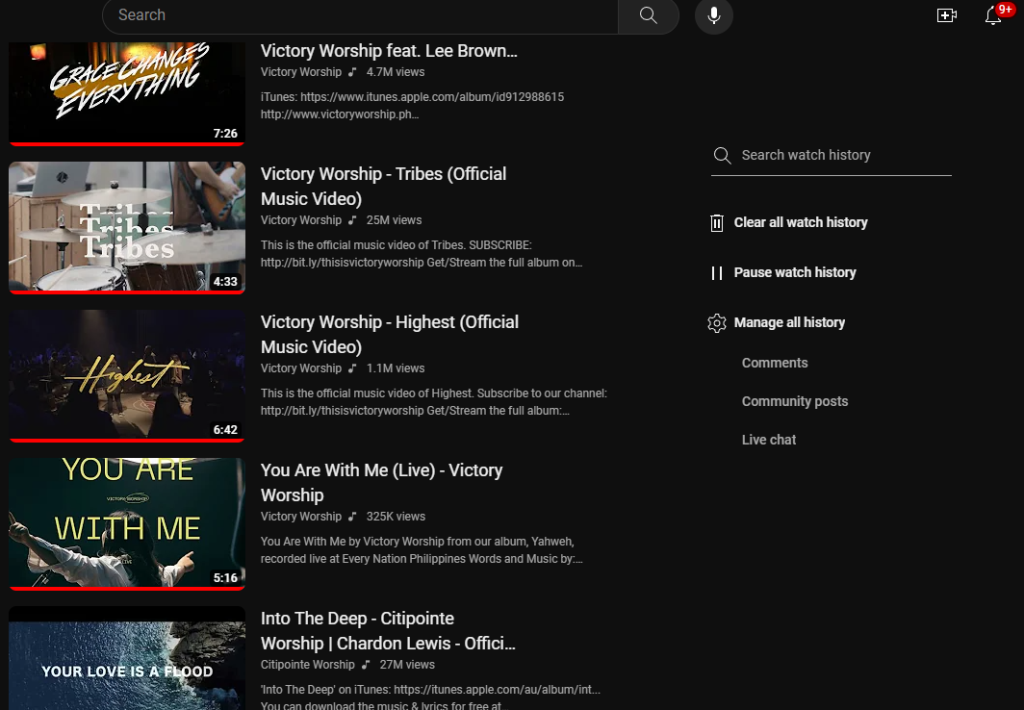Click red progress bar under You Are With Me
The image size is (1024, 710).
coord(127,589)
